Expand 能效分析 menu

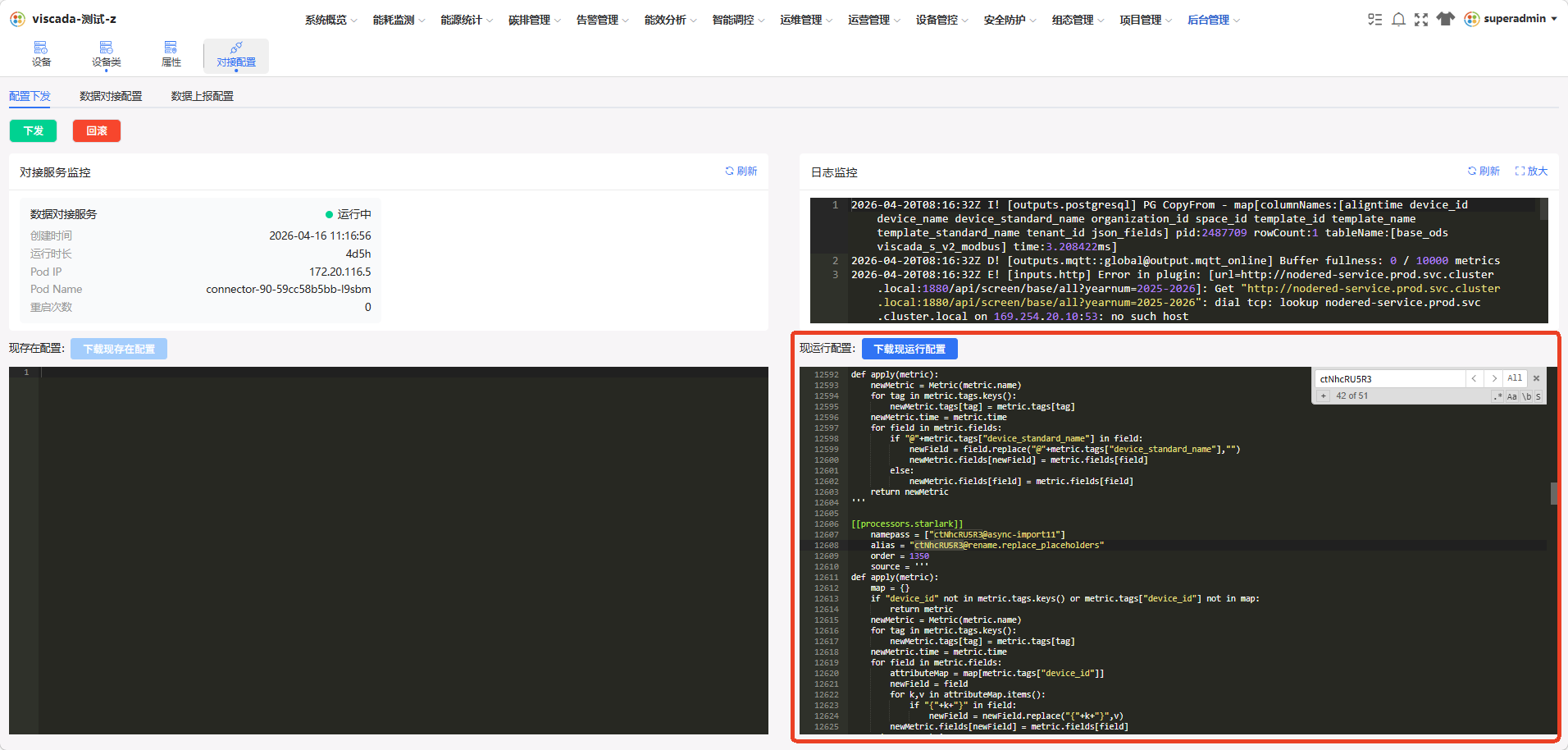(x=671, y=20)
